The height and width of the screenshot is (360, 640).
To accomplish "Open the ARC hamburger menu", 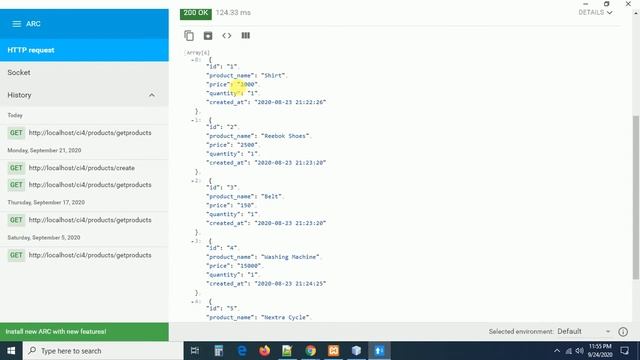I will [x=16, y=24].
